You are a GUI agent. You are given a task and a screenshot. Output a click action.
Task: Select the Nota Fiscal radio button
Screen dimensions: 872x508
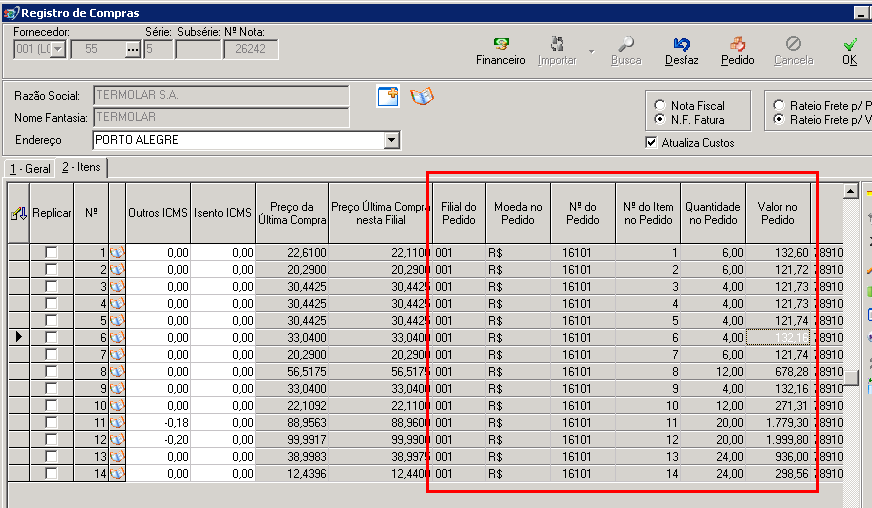[660, 105]
